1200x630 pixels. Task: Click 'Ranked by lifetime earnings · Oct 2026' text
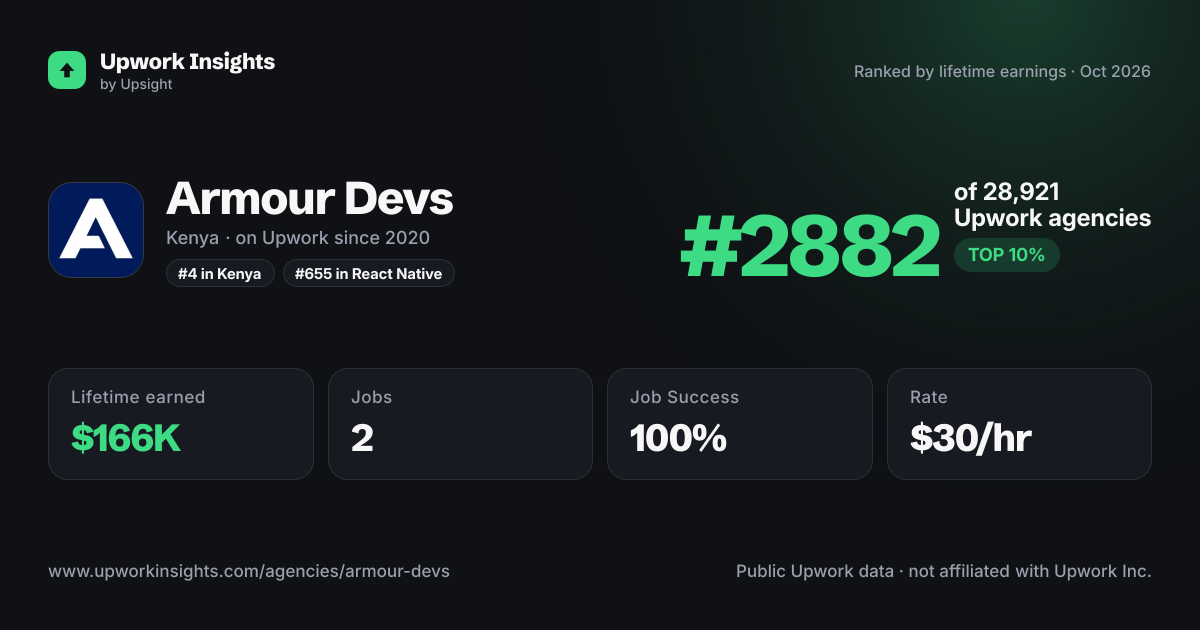[1002, 72]
